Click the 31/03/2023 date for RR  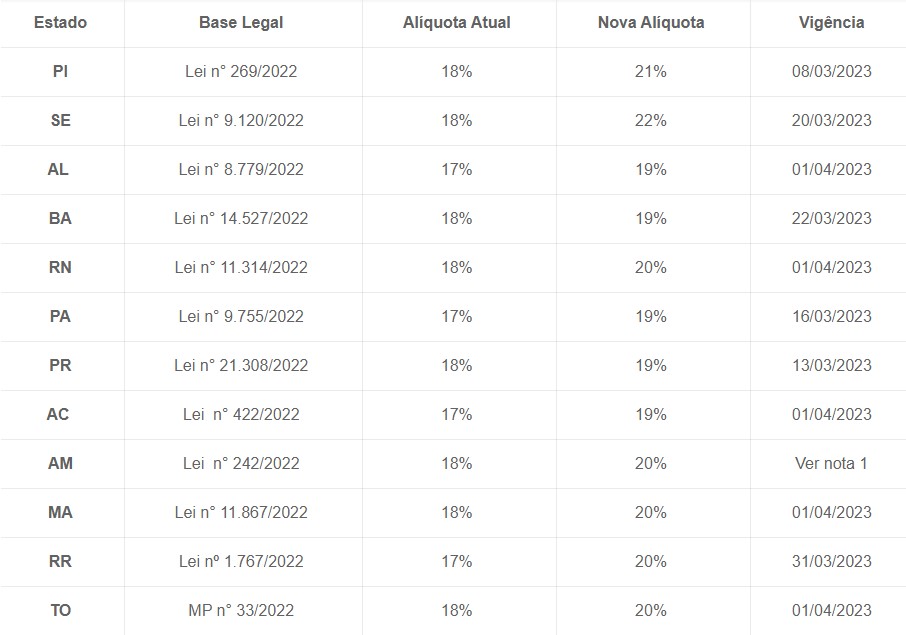tap(831, 561)
